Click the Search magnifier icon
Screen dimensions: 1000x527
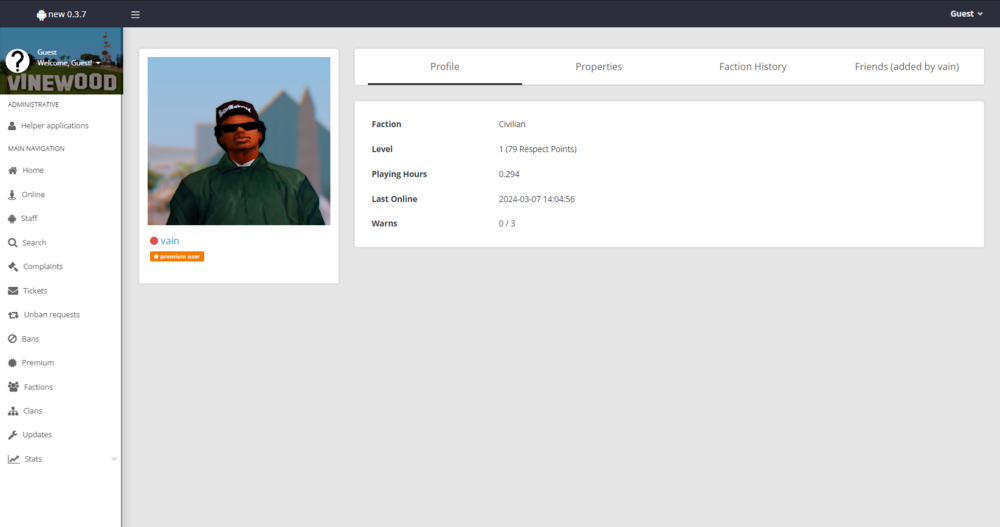coord(13,242)
